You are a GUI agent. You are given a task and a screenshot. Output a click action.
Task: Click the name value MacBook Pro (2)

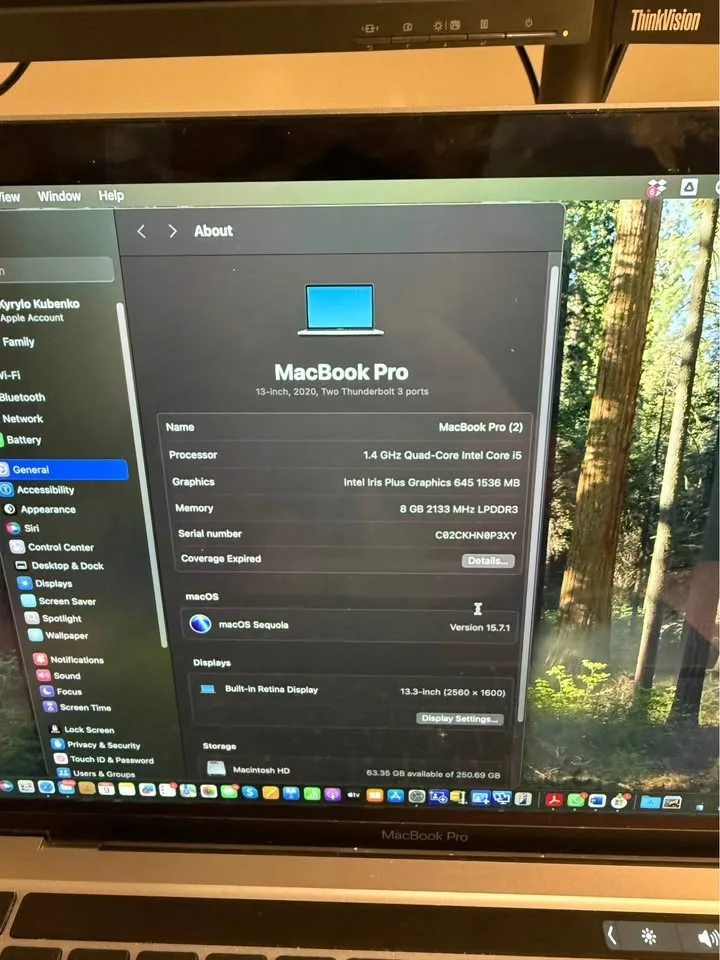(481, 427)
